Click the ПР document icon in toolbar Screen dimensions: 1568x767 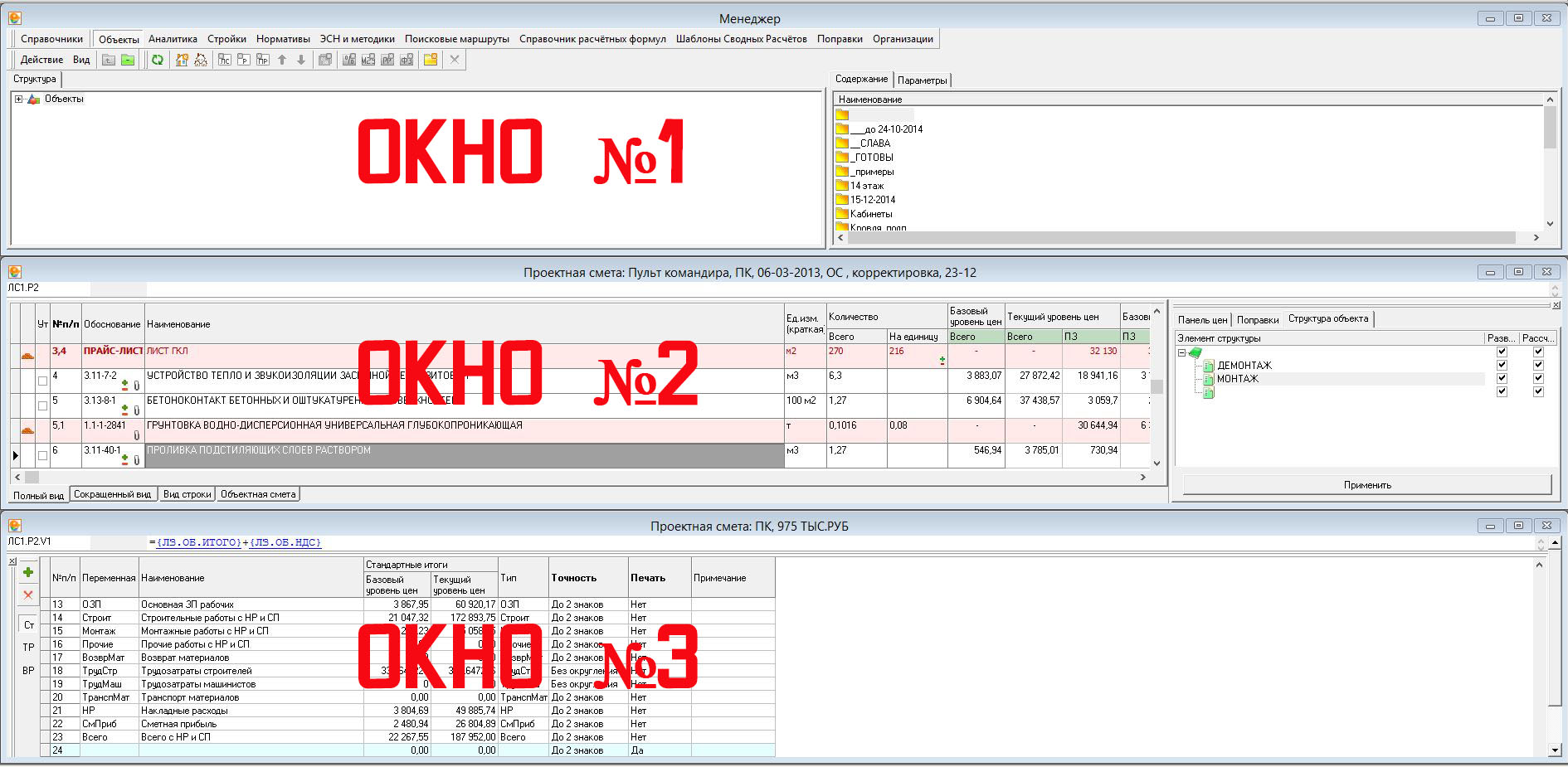click(263, 60)
